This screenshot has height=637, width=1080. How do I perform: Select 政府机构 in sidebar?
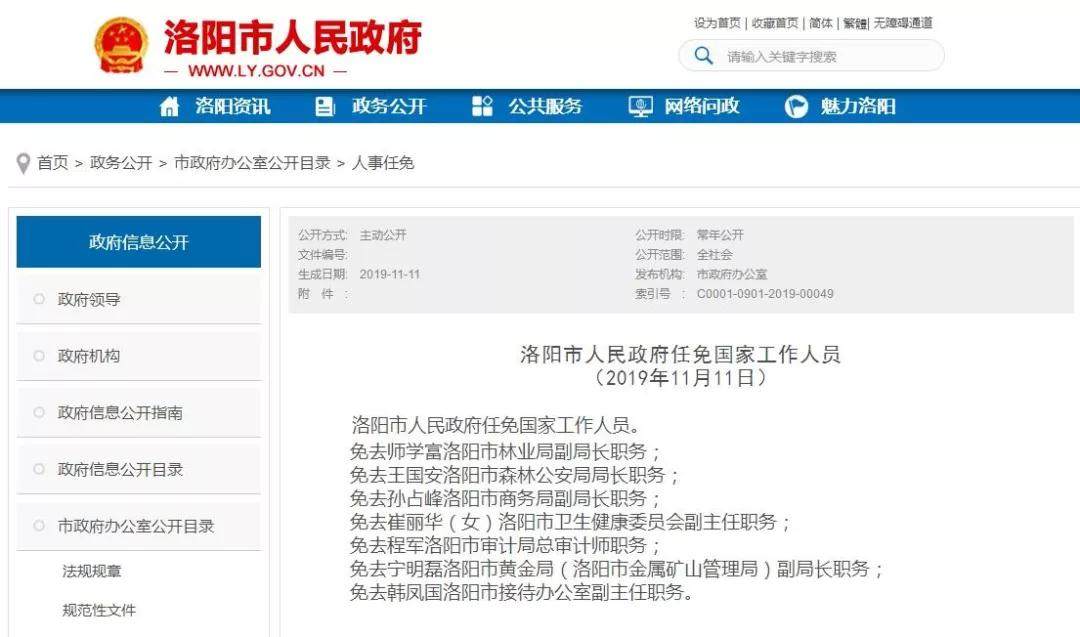point(89,356)
